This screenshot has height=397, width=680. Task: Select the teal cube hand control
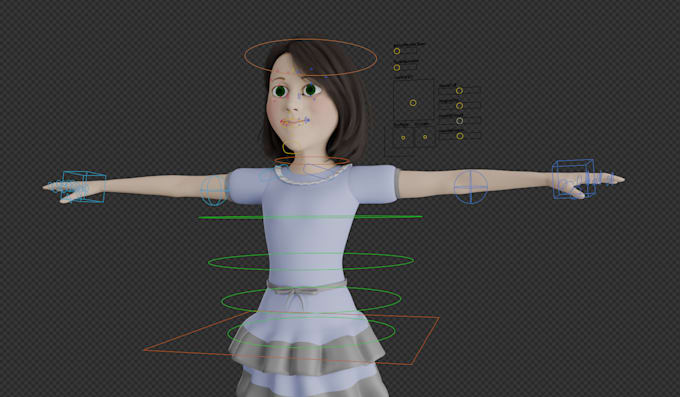point(84,187)
